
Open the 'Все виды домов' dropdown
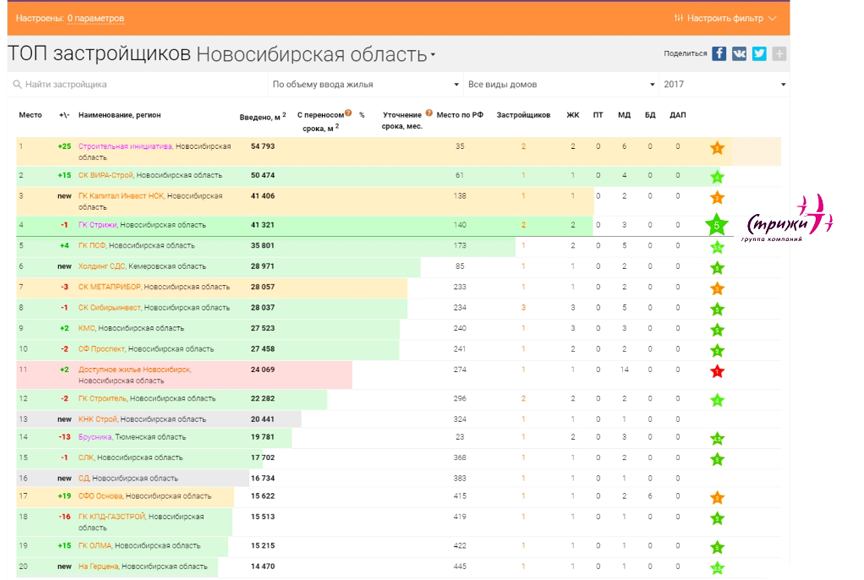point(560,85)
